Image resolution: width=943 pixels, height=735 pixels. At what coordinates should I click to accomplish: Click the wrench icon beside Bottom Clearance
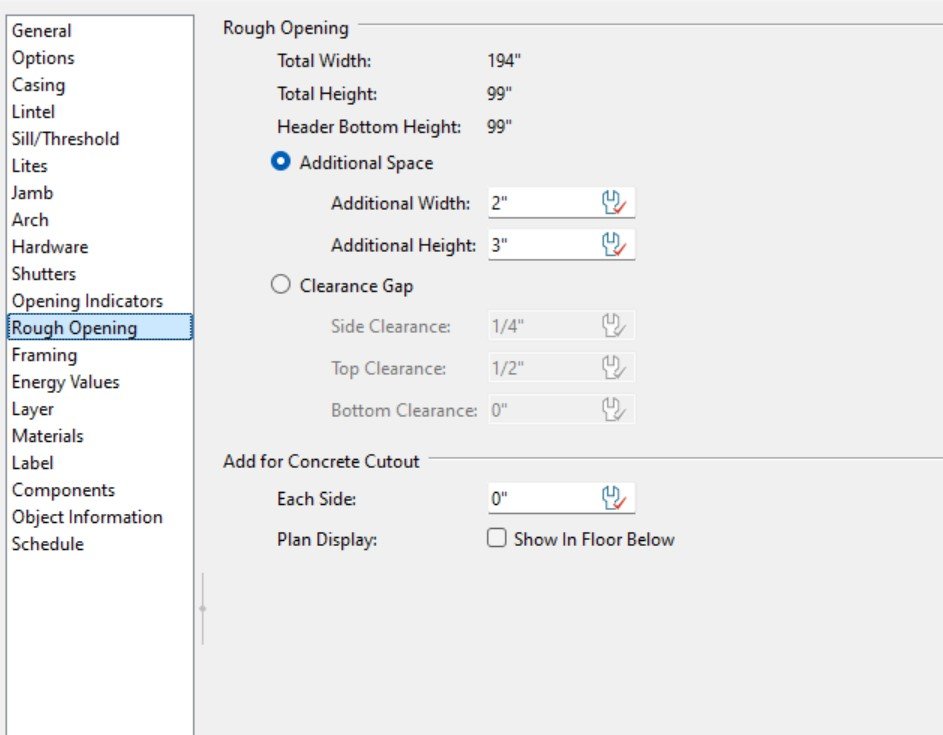point(613,410)
